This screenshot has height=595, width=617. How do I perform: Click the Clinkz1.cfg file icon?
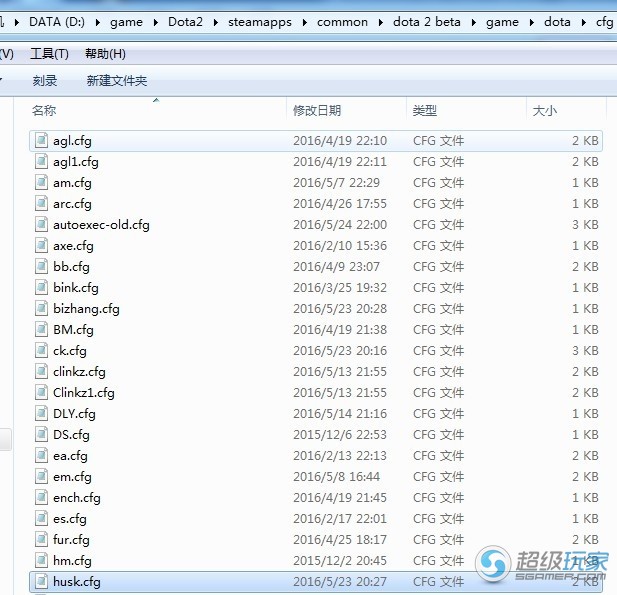click(x=41, y=392)
